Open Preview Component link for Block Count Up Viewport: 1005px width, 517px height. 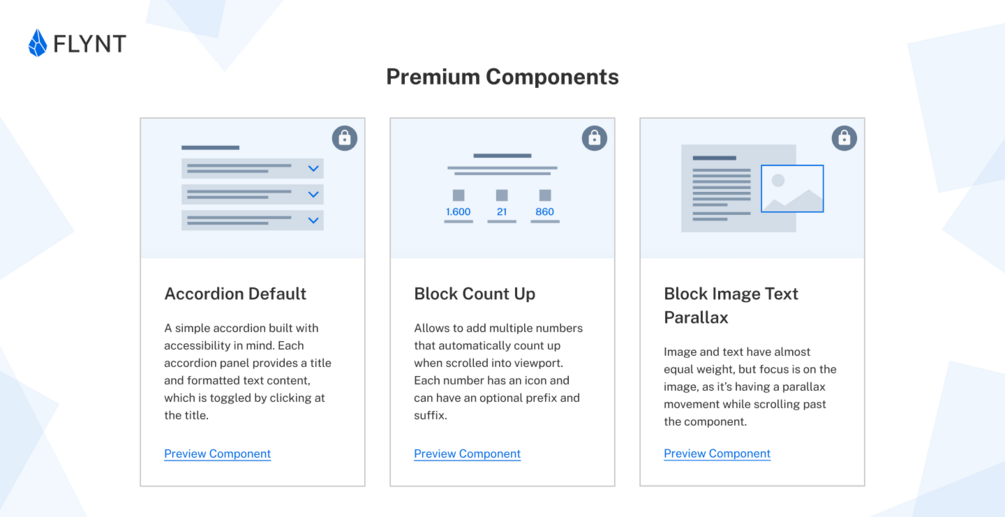click(467, 454)
